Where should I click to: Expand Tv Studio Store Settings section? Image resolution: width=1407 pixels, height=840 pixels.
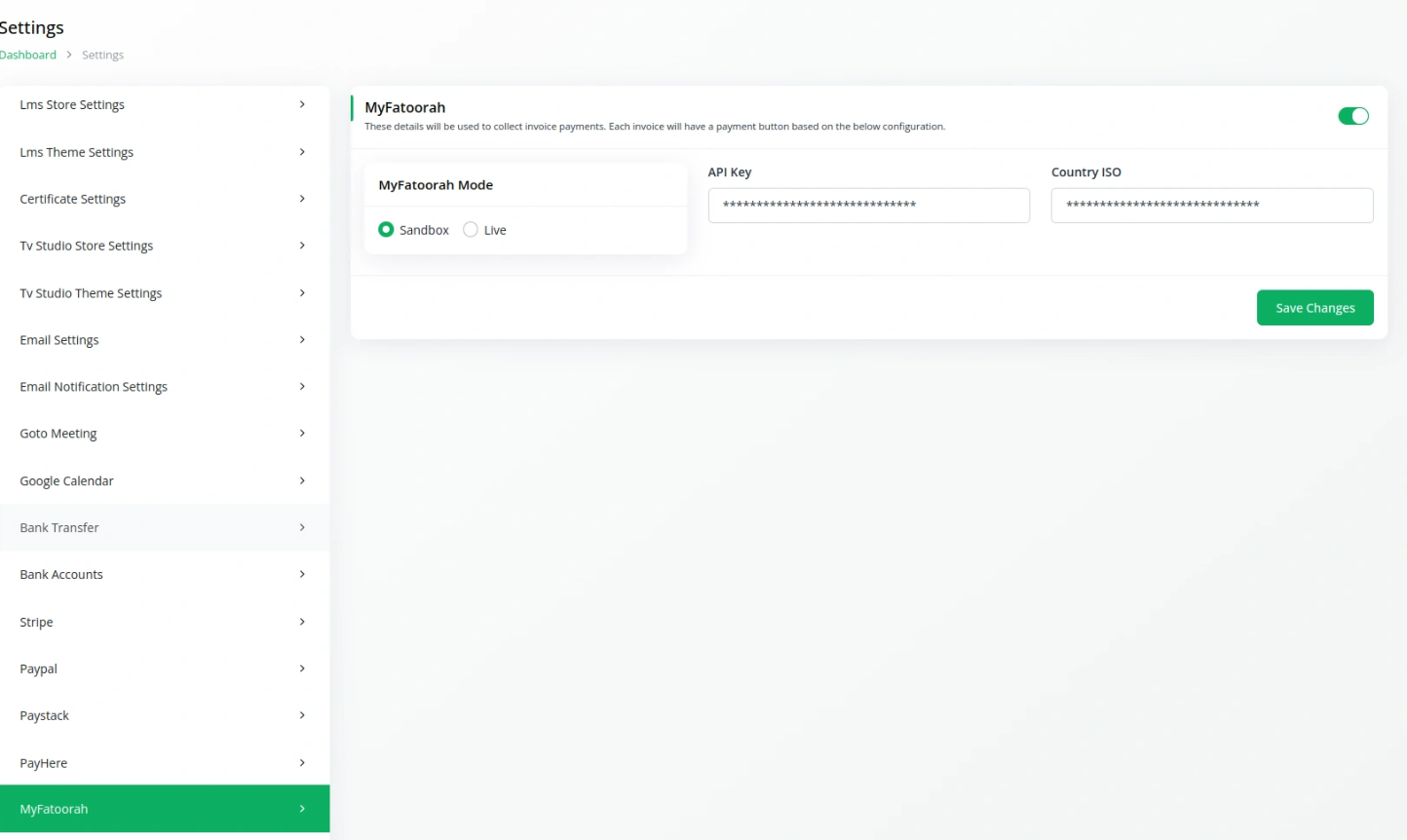165,246
